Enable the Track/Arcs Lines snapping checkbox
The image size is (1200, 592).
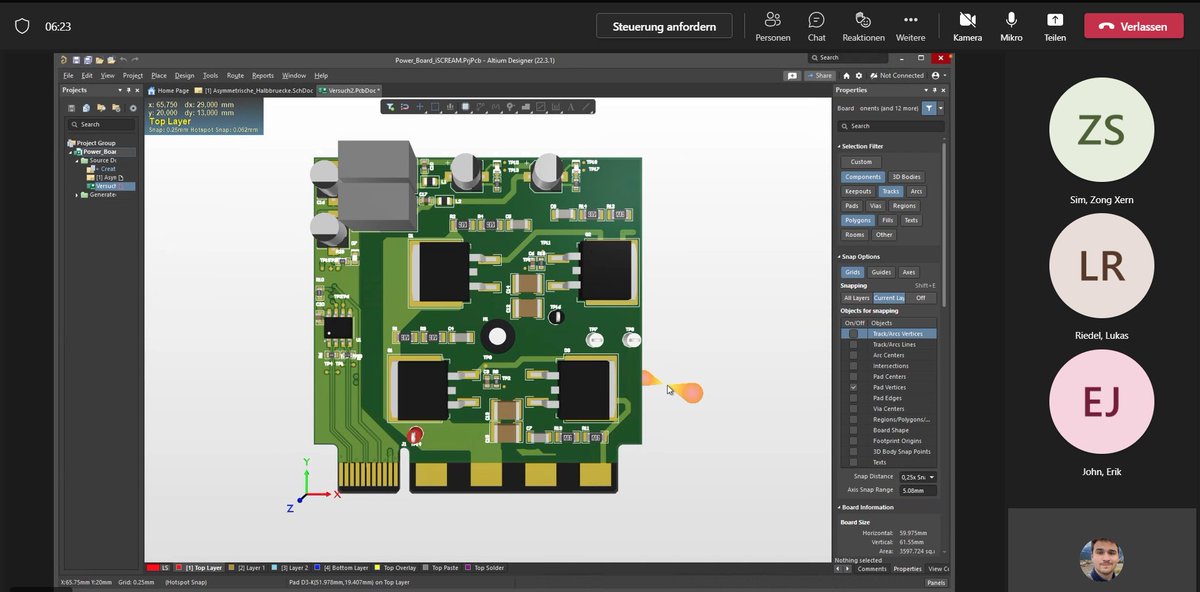(853, 343)
